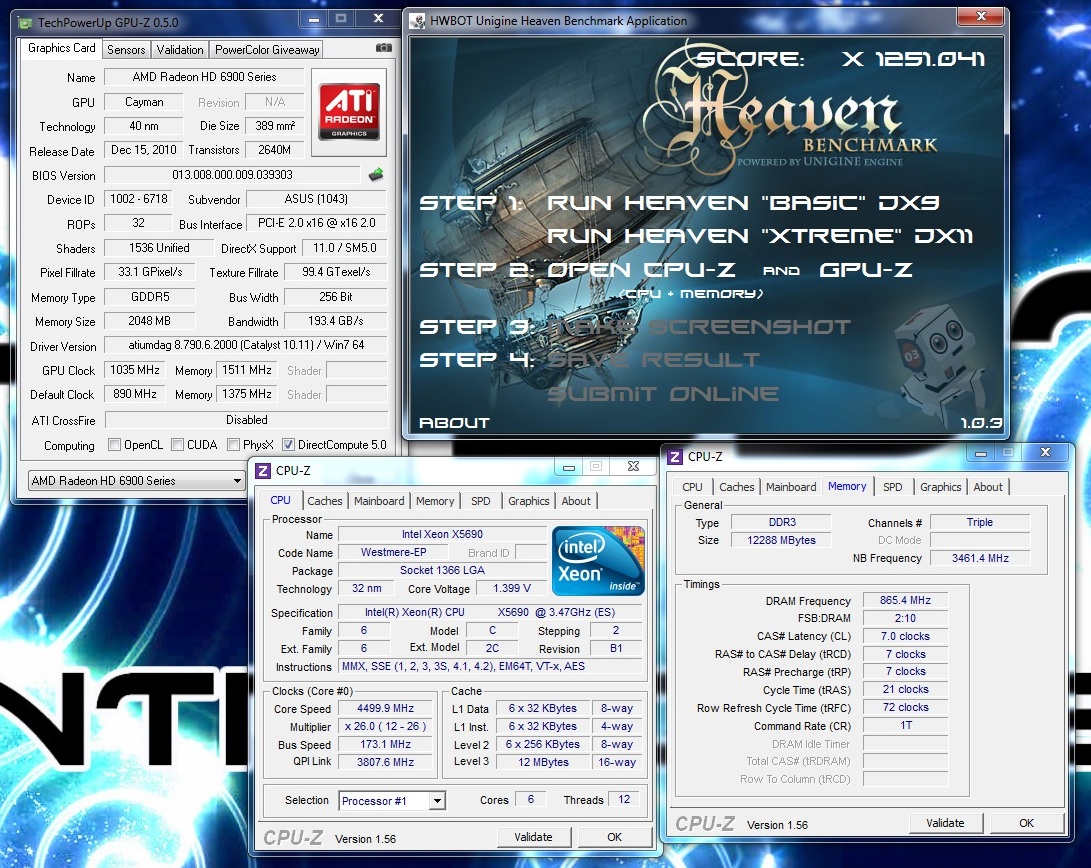Open Mainboard tab in right CPU-Z window

pyautogui.click(x=790, y=487)
